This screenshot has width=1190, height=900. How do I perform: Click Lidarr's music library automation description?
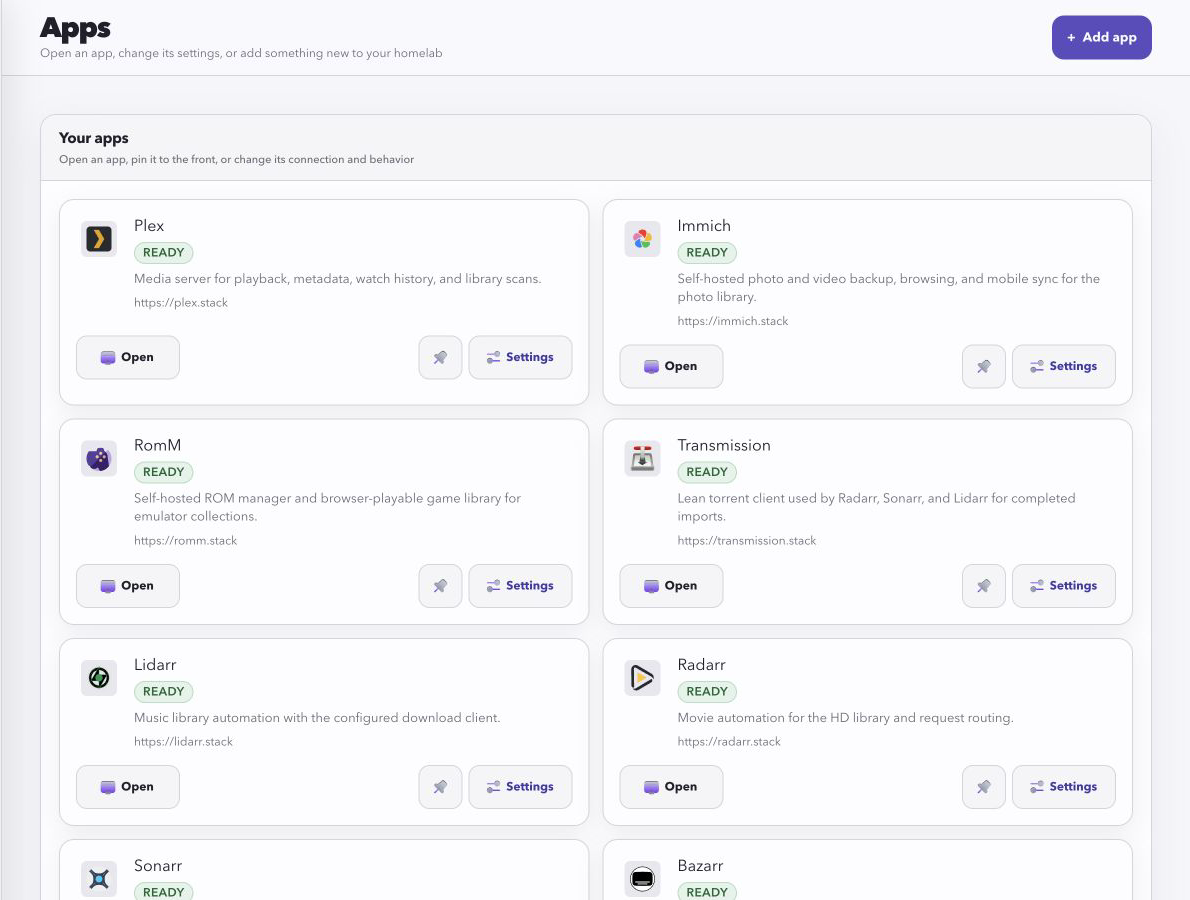pyautogui.click(x=316, y=717)
